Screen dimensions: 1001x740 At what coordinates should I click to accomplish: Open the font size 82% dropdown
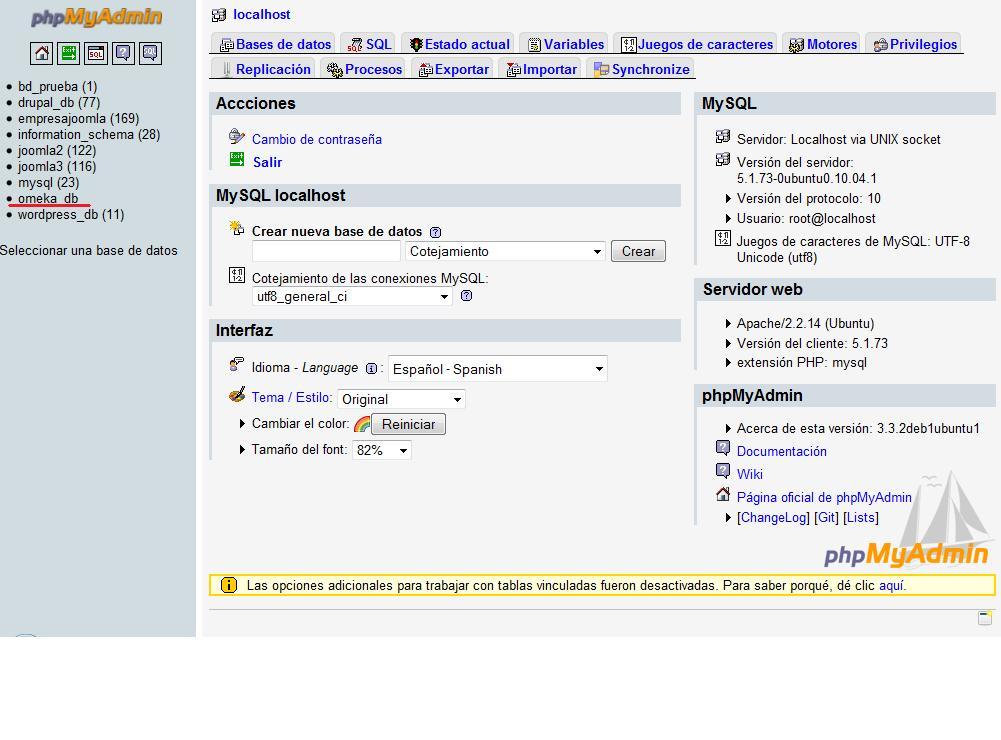click(x=382, y=450)
